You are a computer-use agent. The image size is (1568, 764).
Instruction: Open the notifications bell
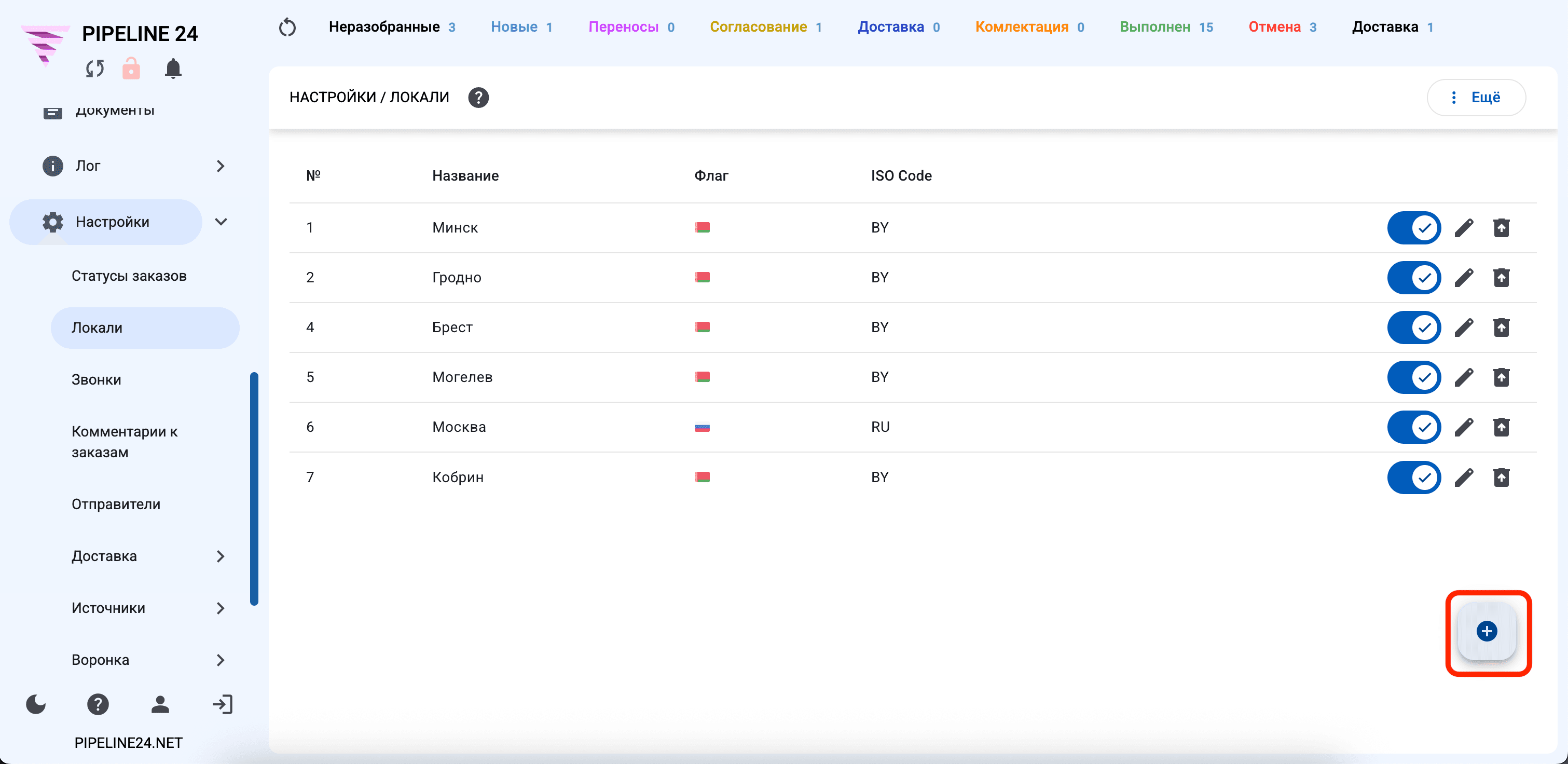(173, 68)
